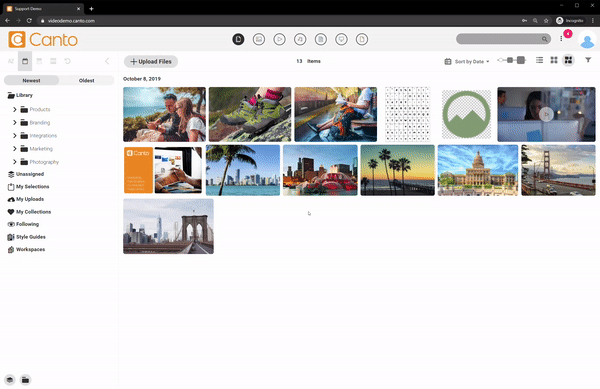Bookmark this page with the star icon
This screenshot has width=600, height=389.
[x=546, y=21]
